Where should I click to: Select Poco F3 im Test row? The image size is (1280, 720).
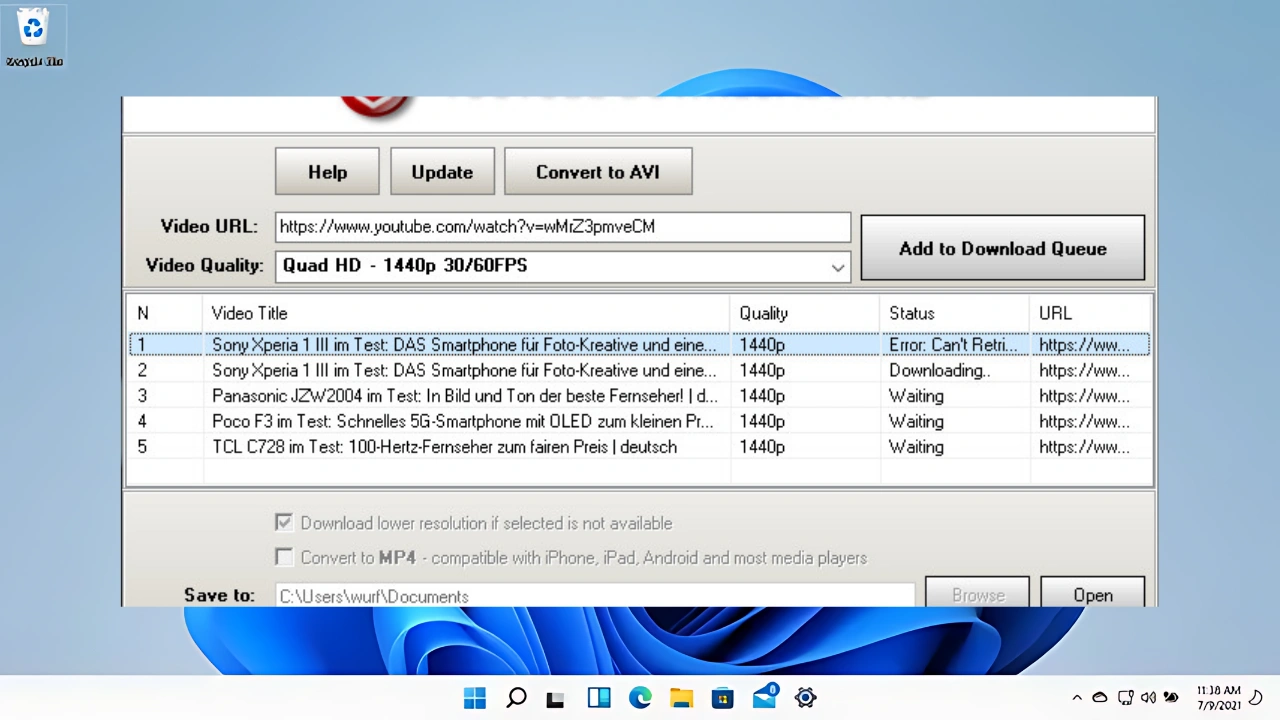click(x=640, y=421)
